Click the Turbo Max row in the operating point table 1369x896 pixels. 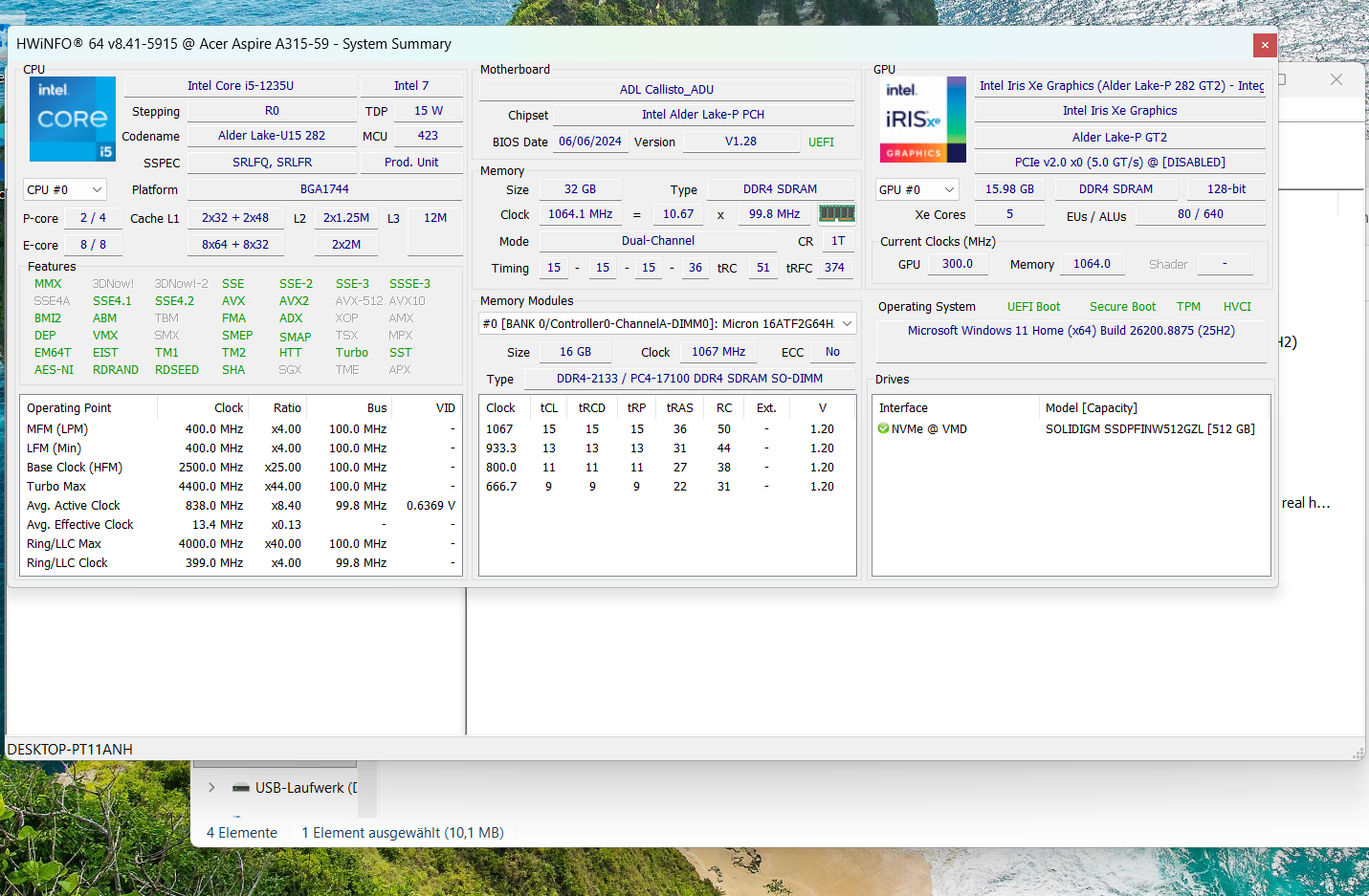pyautogui.click(x=241, y=487)
